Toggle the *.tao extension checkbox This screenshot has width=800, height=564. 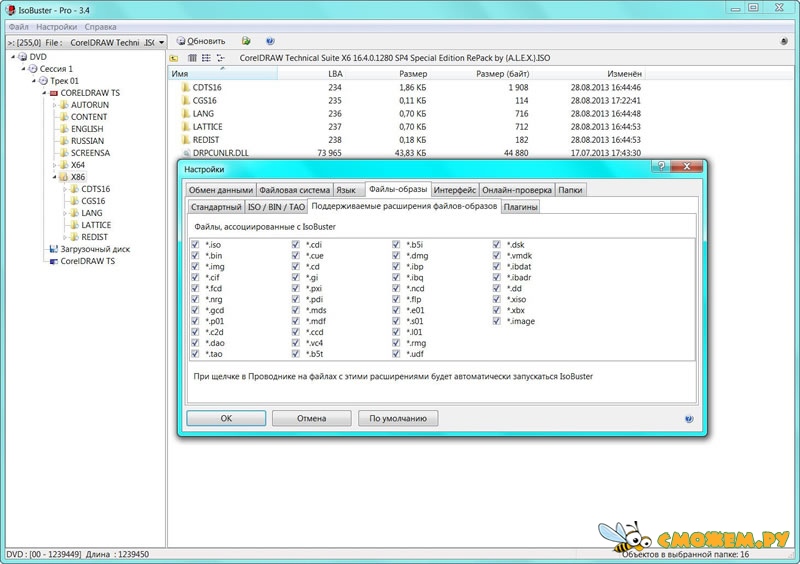click(195, 354)
